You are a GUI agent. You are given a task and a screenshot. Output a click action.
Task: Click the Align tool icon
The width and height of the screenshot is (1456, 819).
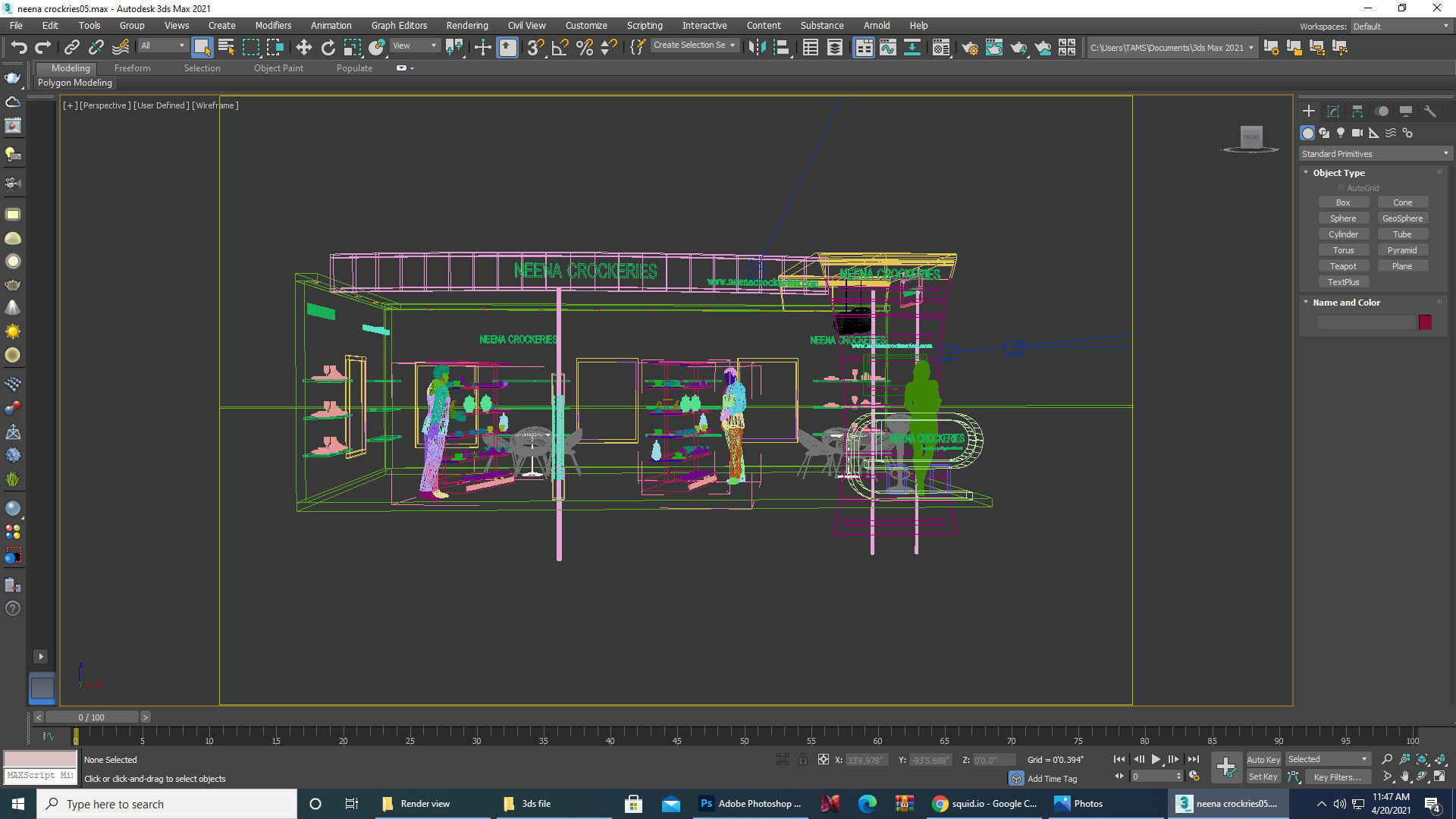click(x=782, y=47)
